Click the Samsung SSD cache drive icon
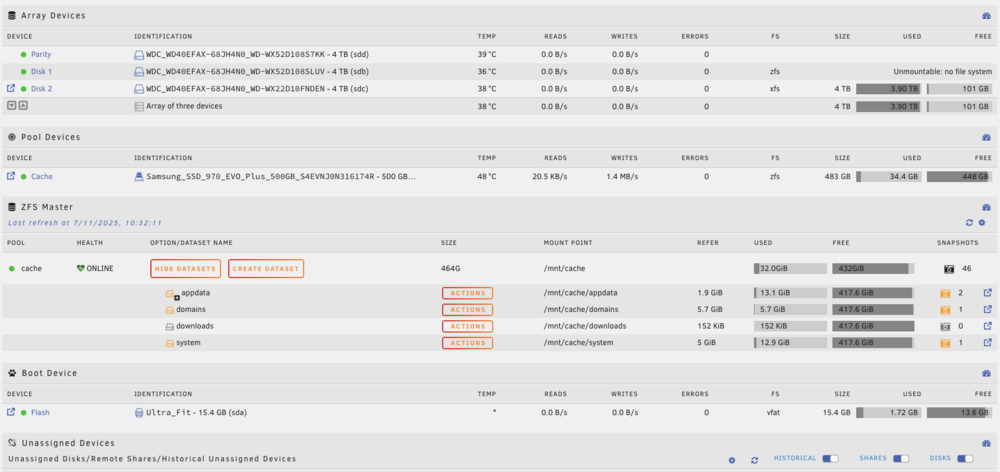The width and height of the screenshot is (1000, 472). pyautogui.click(x=138, y=177)
